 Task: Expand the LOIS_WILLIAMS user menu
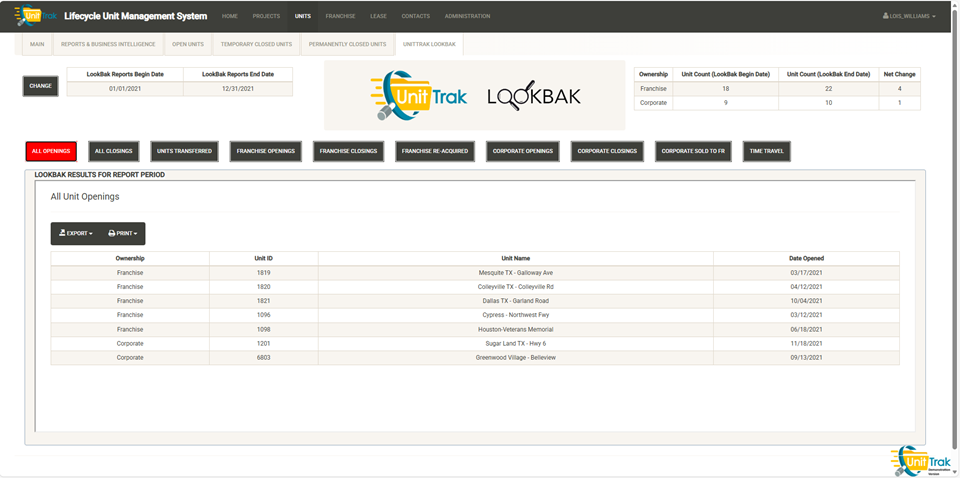pyautogui.click(x=909, y=16)
